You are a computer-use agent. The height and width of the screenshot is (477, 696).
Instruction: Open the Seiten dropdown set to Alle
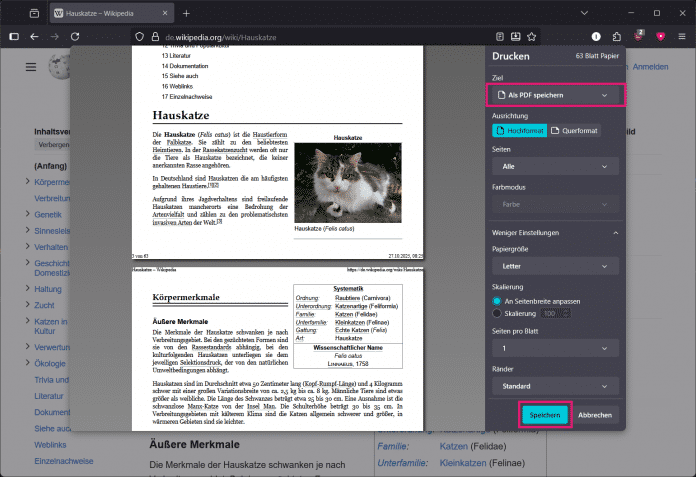pyautogui.click(x=555, y=166)
